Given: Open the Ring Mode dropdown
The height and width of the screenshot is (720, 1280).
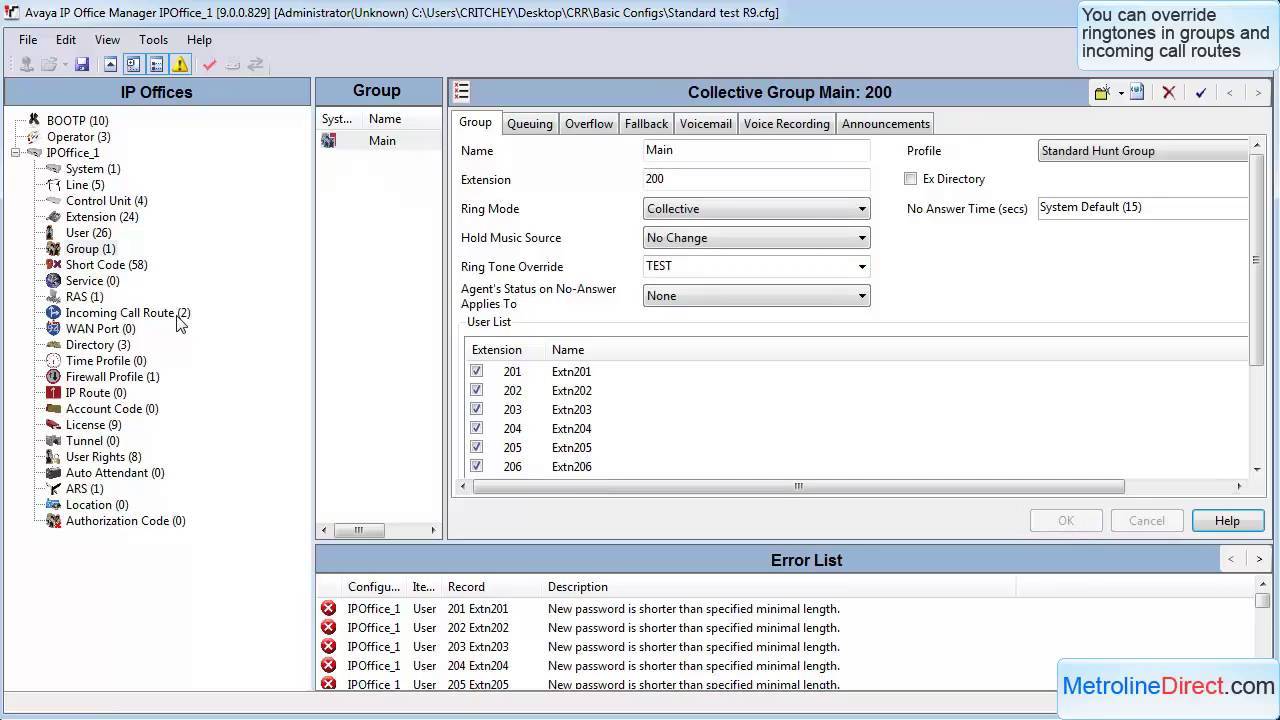Looking at the screenshot, I should pyautogui.click(x=862, y=209).
